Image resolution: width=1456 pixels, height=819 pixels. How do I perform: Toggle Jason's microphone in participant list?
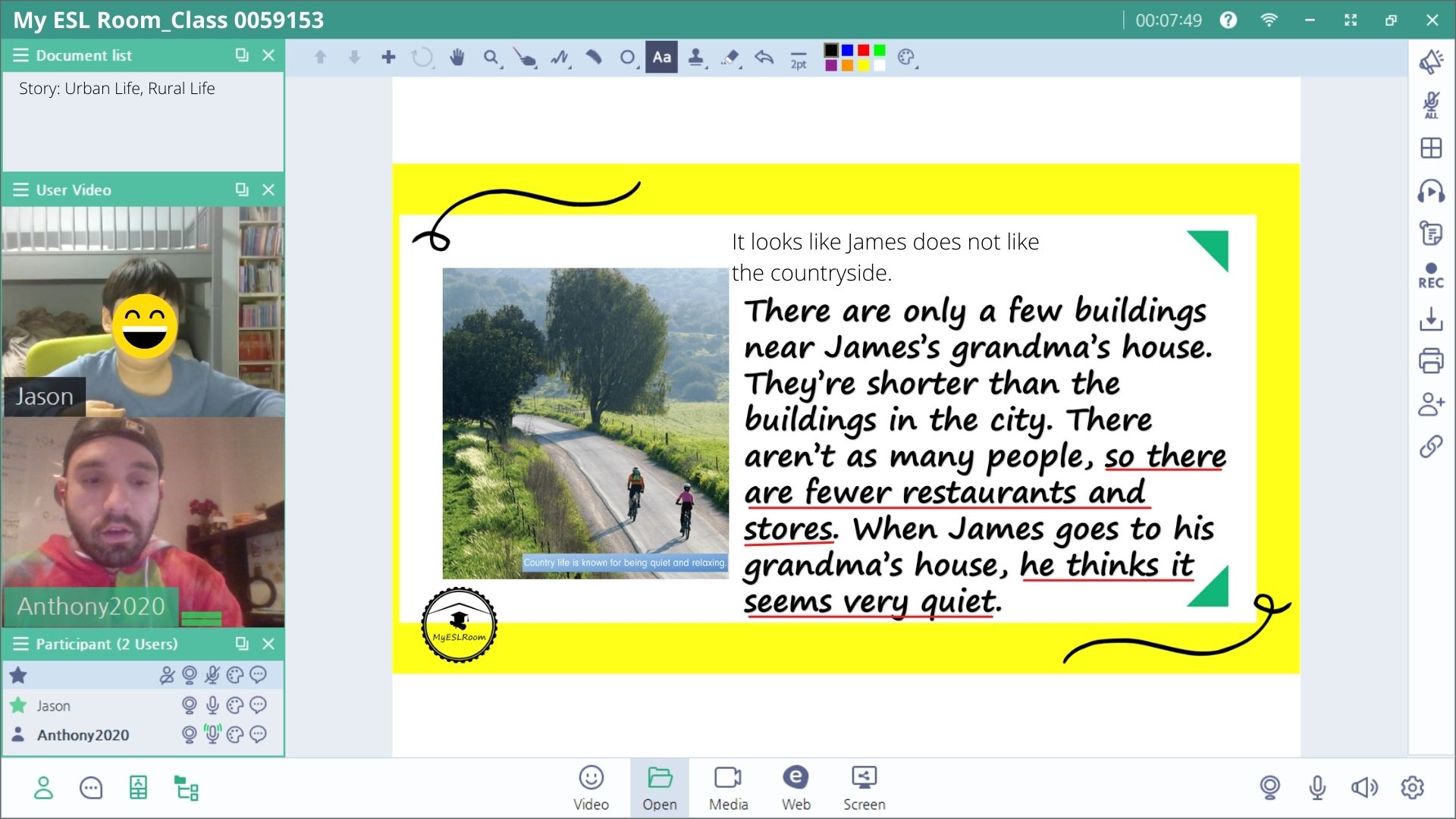212,705
